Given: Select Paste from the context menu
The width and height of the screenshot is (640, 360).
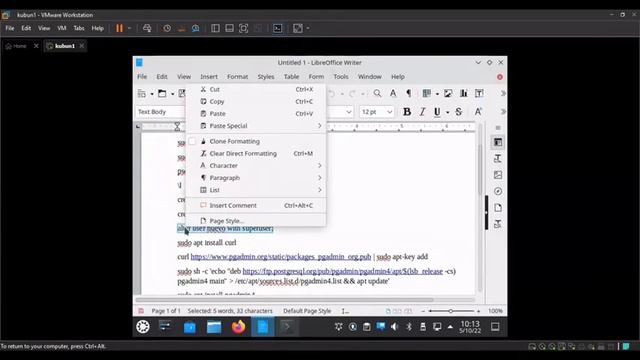Looking at the screenshot, I should 256,113.
